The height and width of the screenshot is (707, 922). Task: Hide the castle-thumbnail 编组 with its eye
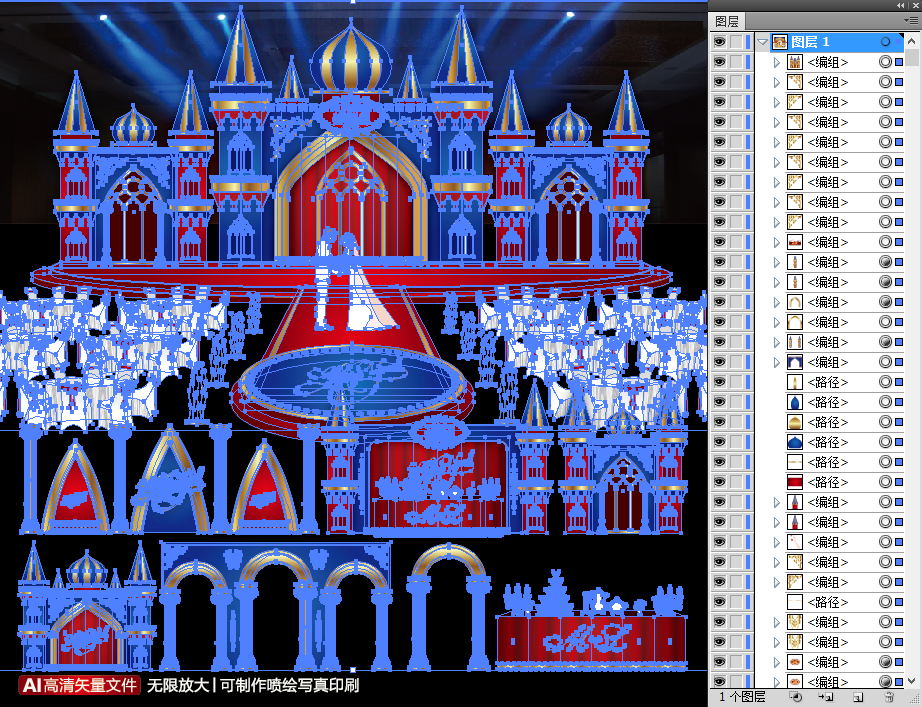719,62
